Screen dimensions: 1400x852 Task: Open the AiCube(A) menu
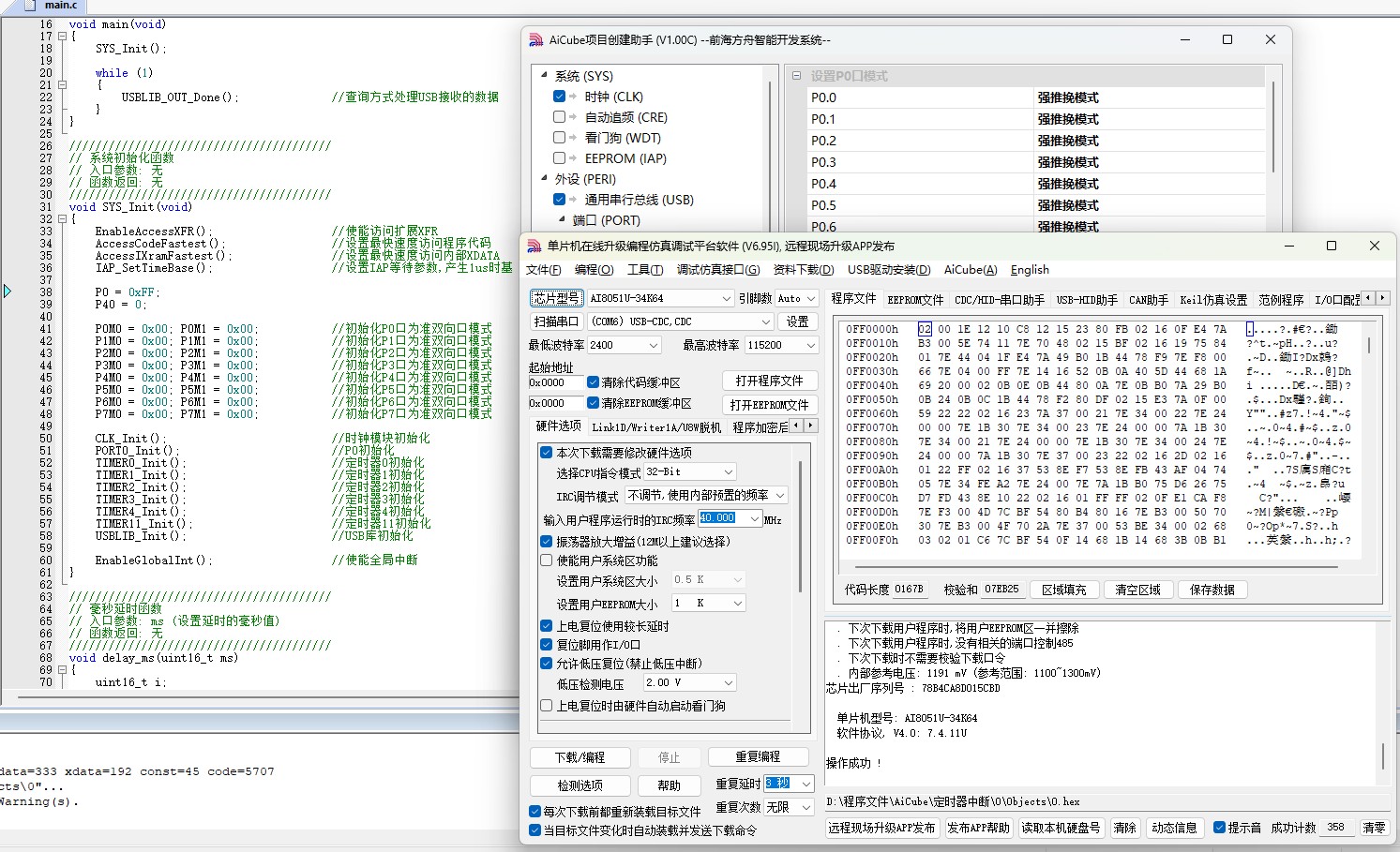click(x=971, y=270)
